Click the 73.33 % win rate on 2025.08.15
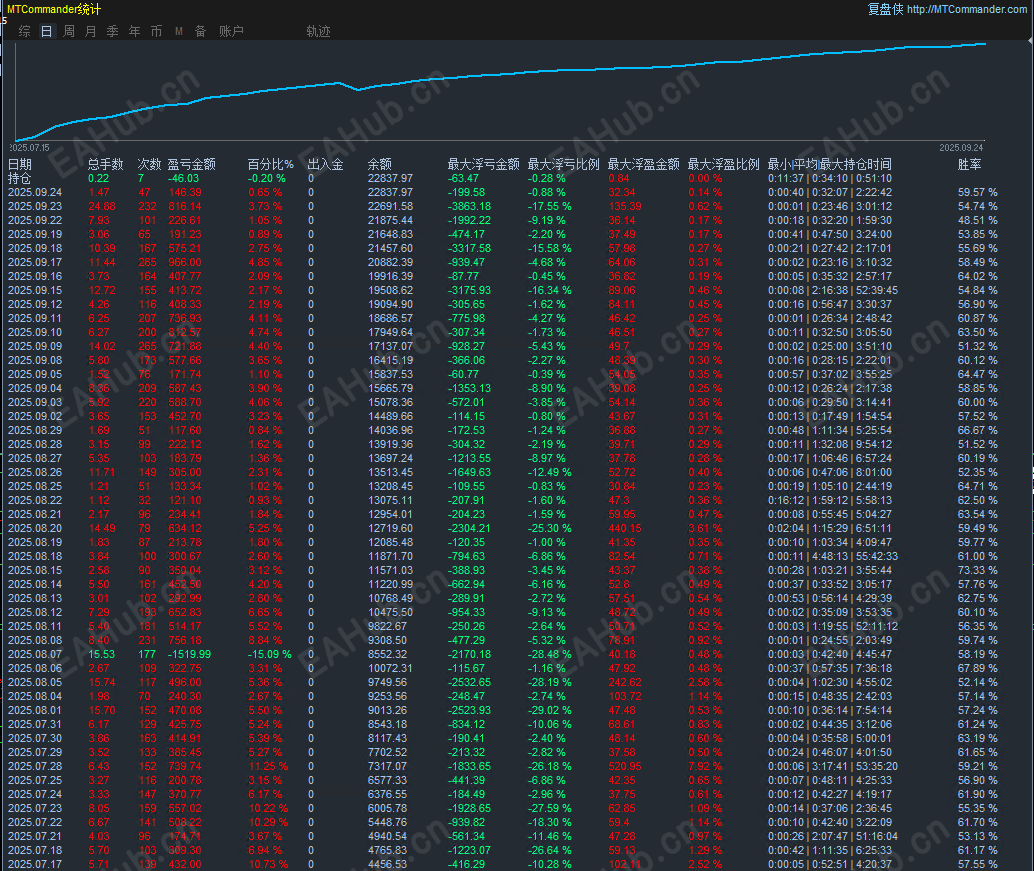 click(978, 570)
